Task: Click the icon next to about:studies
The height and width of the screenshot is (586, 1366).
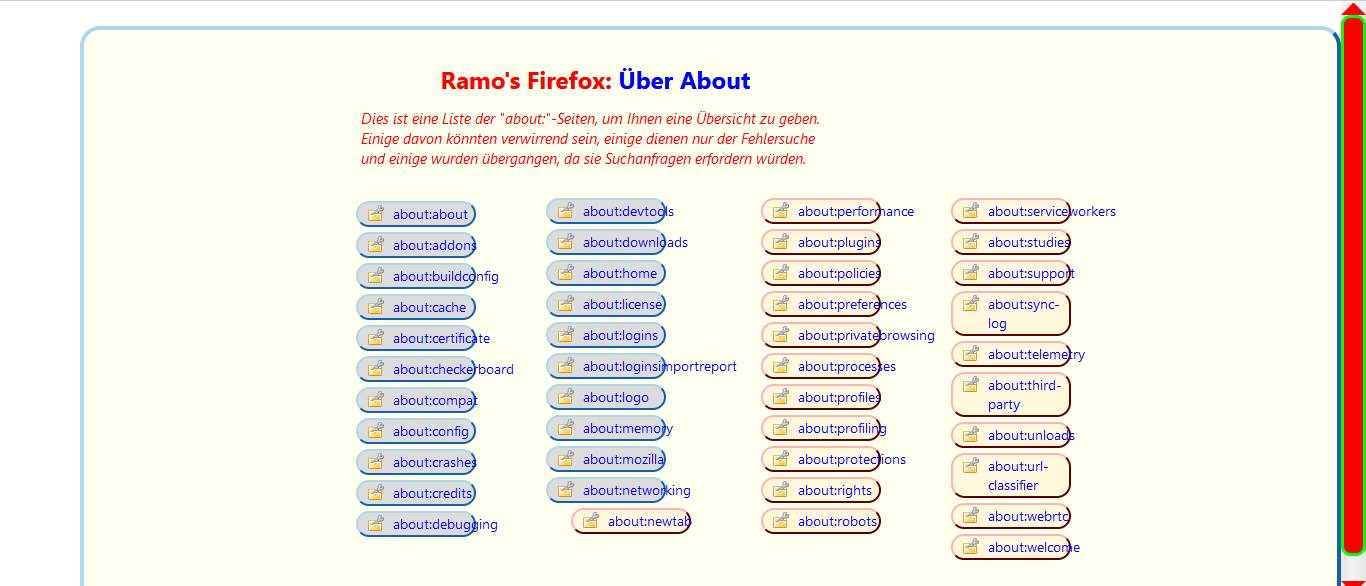Action: click(970, 242)
